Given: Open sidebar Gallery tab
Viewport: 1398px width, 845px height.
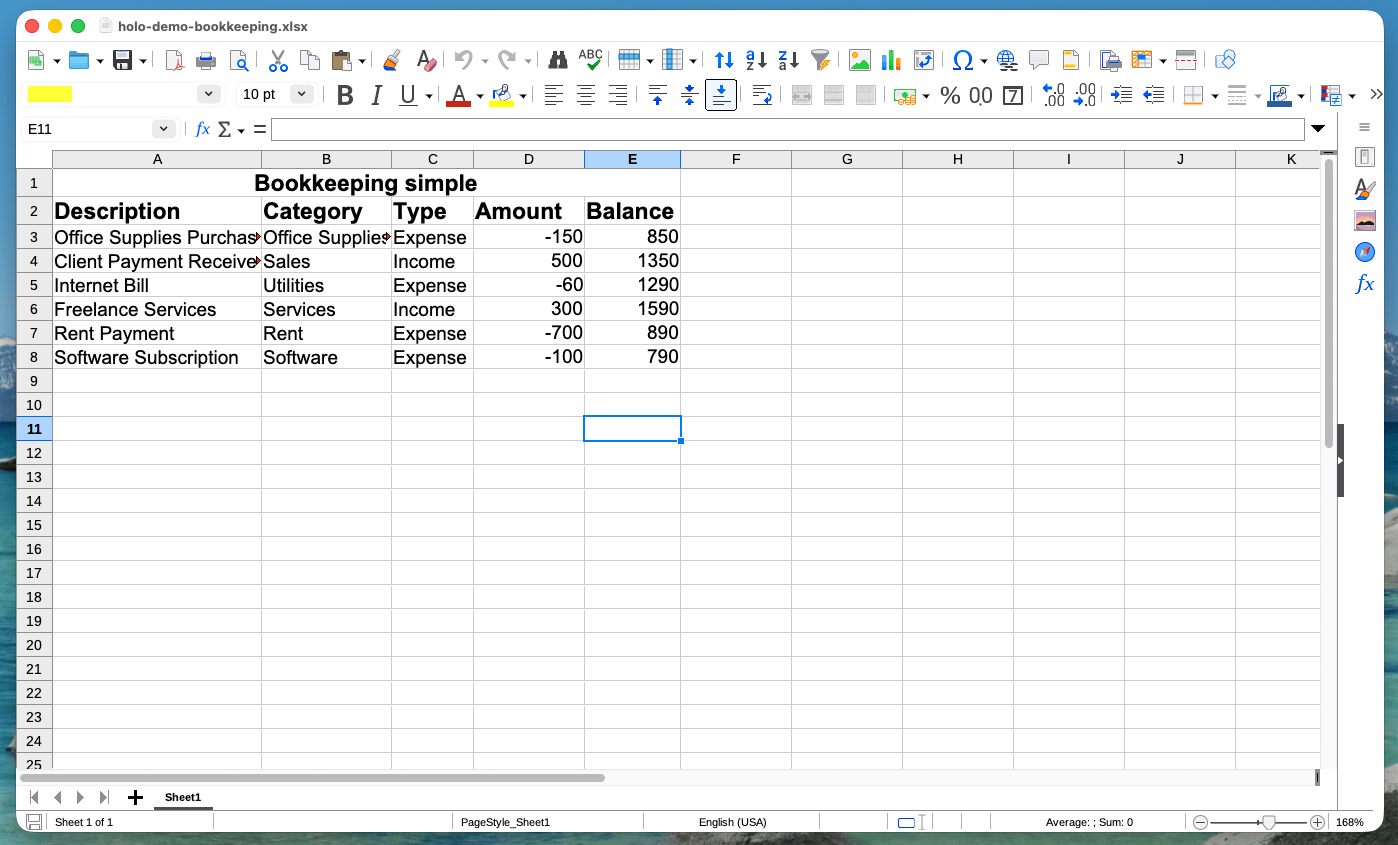Looking at the screenshot, I should pos(1365,220).
